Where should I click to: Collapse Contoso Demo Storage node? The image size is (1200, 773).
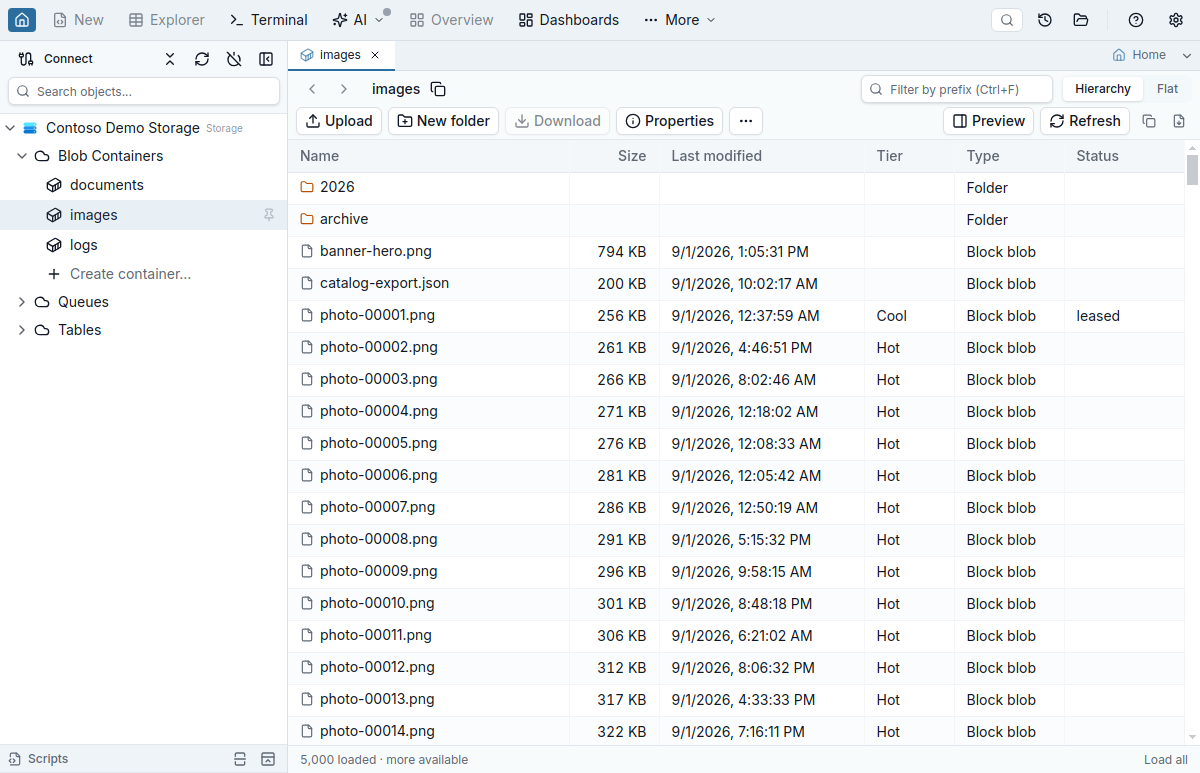click(x=10, y=128)
